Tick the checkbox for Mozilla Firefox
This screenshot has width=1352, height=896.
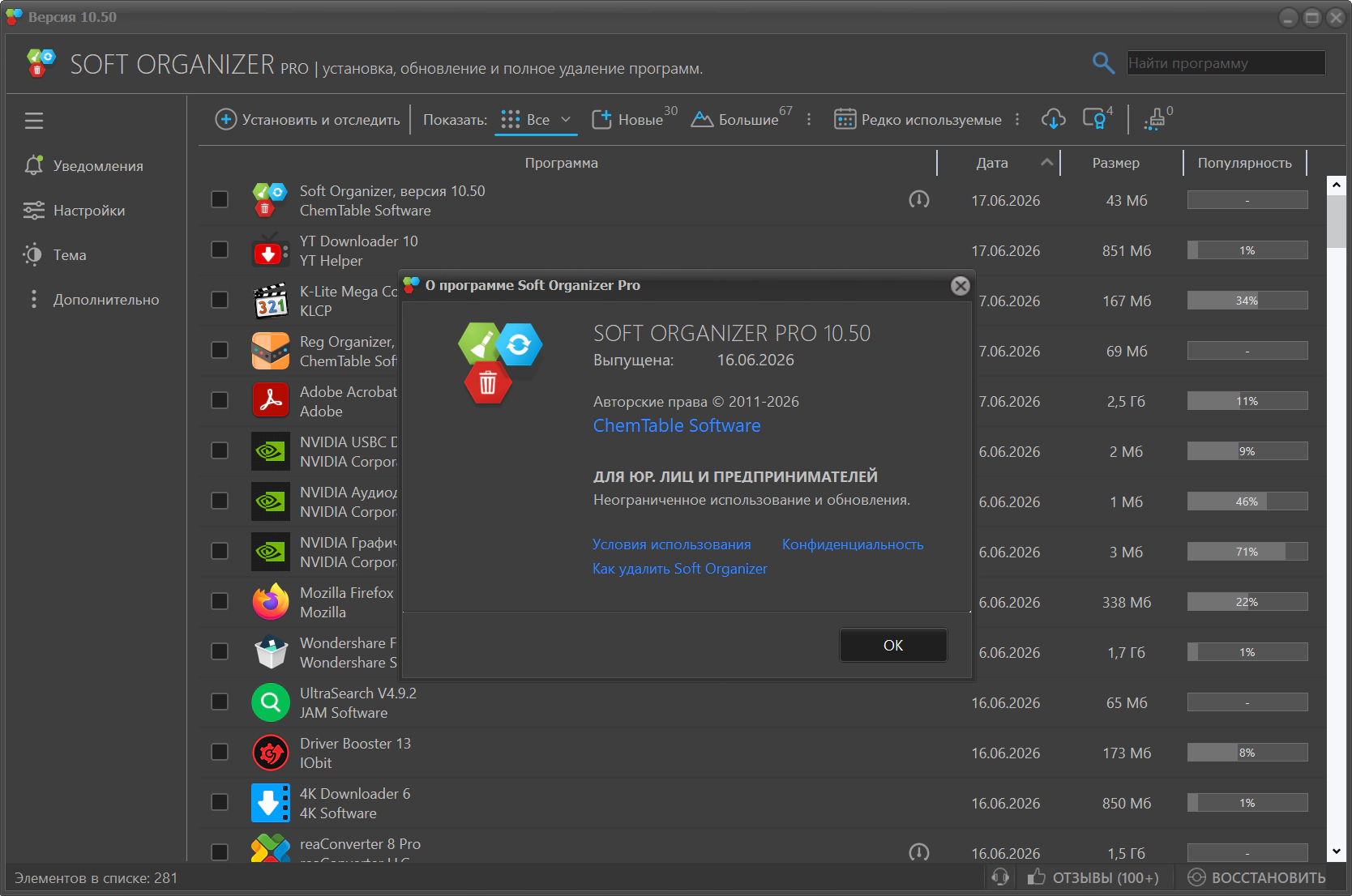220,601
